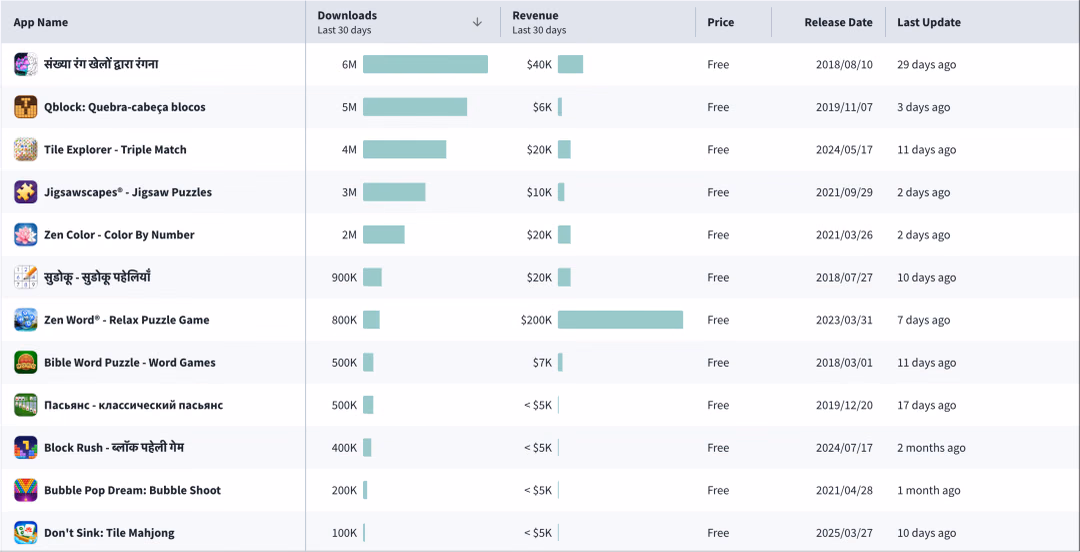Click the $200K revenue bar for Zen Word
The height and width of the screenshot is (552, 1080).
(x=621, y=320)
